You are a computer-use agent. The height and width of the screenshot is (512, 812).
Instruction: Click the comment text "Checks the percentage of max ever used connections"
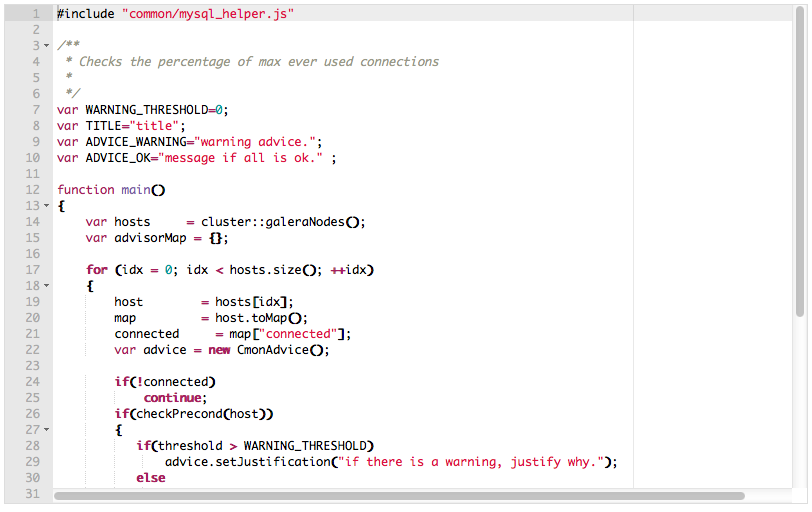258,62
